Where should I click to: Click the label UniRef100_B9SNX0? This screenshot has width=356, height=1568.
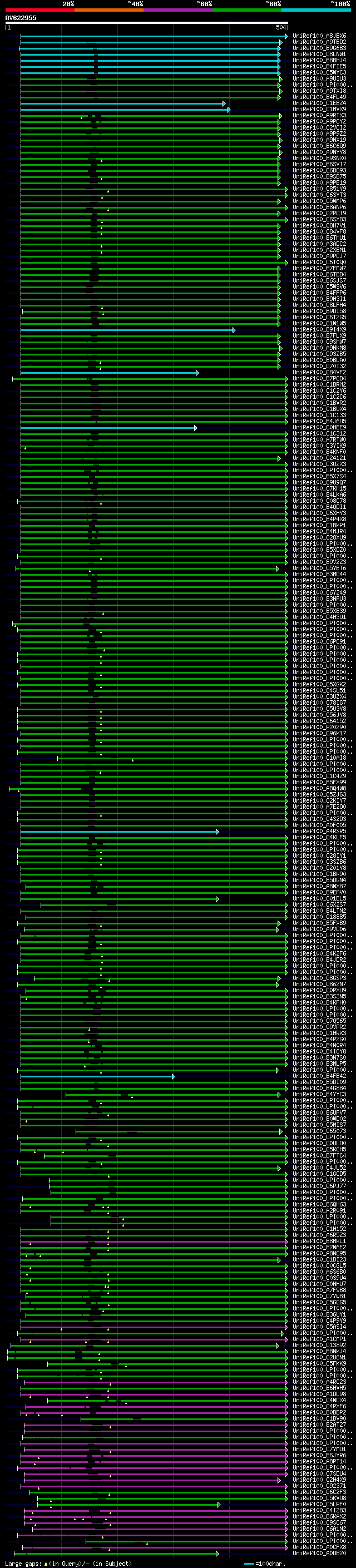(319, 159)
